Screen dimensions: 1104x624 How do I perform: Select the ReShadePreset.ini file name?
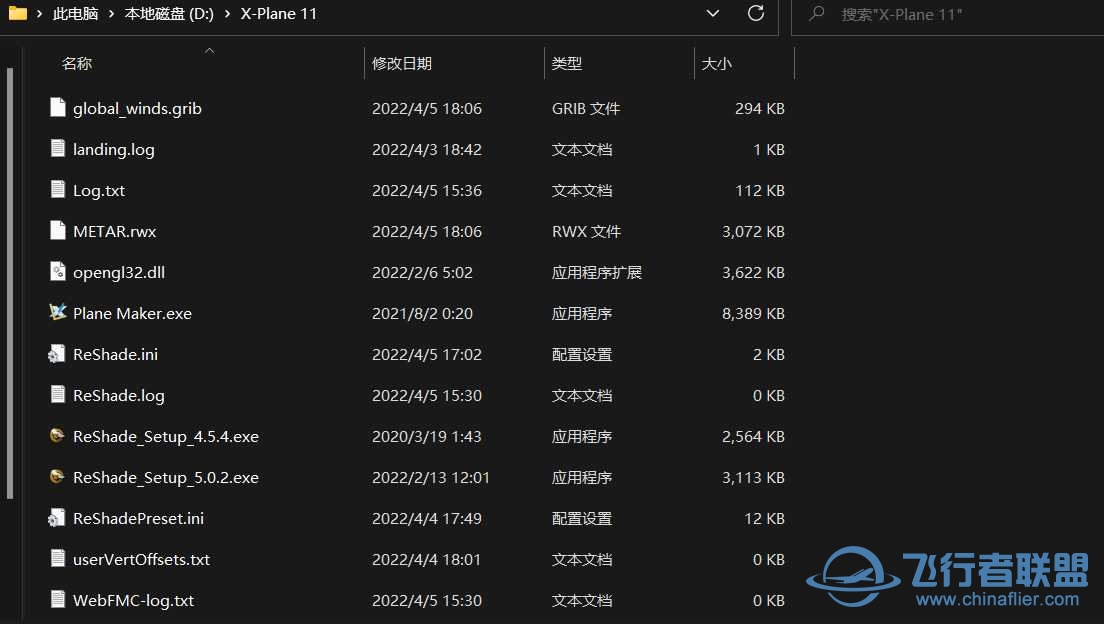coord(139,518)
